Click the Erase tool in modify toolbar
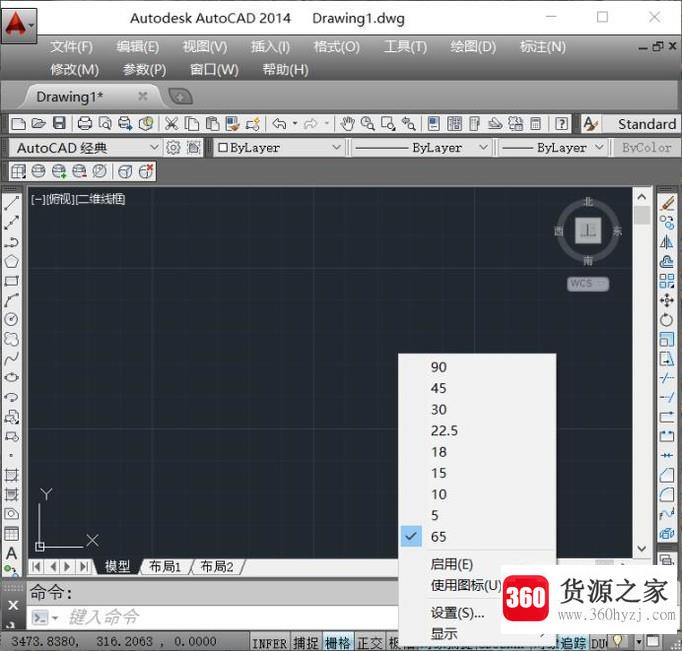Screen dimensions: 682x651 pyautogui.click(x=667, y=203)
